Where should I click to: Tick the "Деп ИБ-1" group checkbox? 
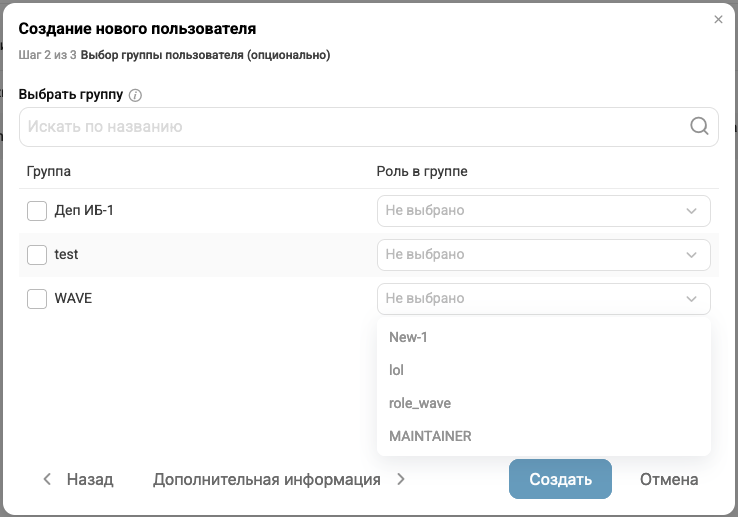[37, 211]
